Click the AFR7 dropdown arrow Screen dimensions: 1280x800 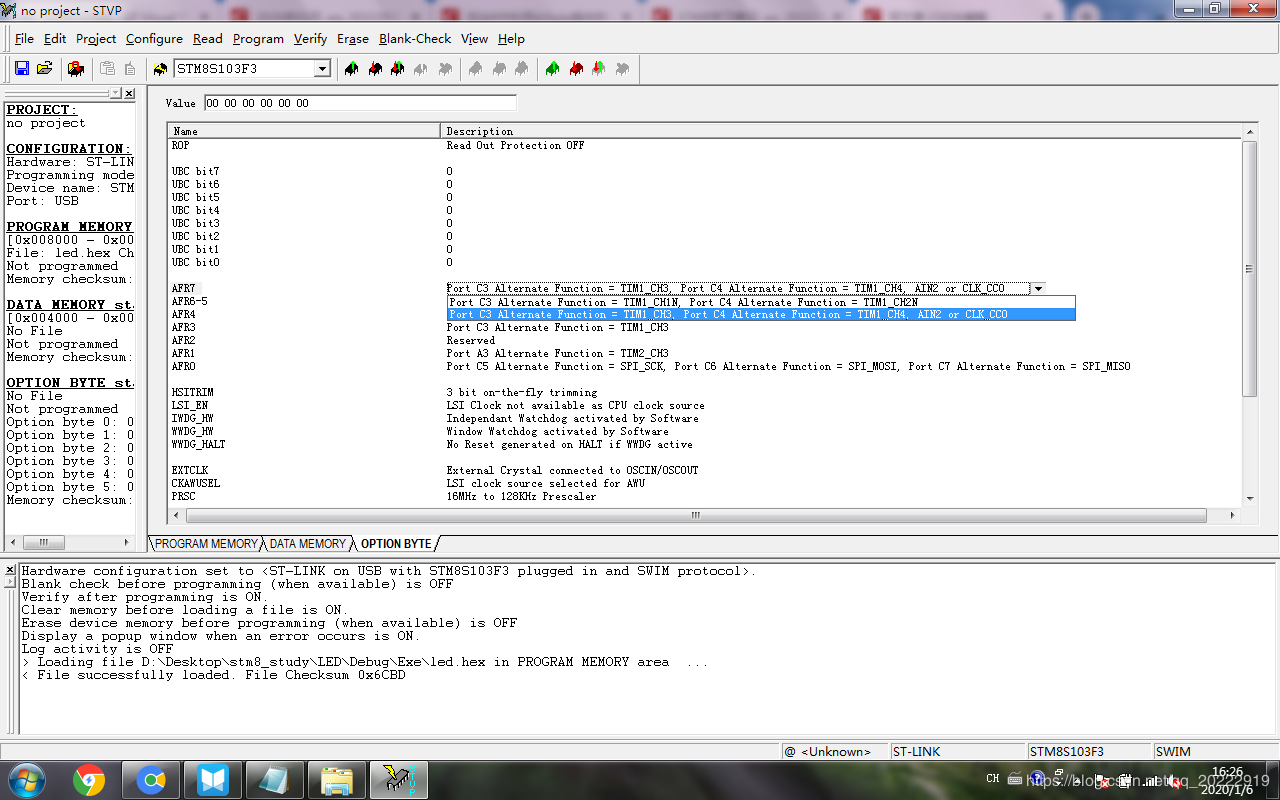pyautogui.click(x=1038, y=289)
